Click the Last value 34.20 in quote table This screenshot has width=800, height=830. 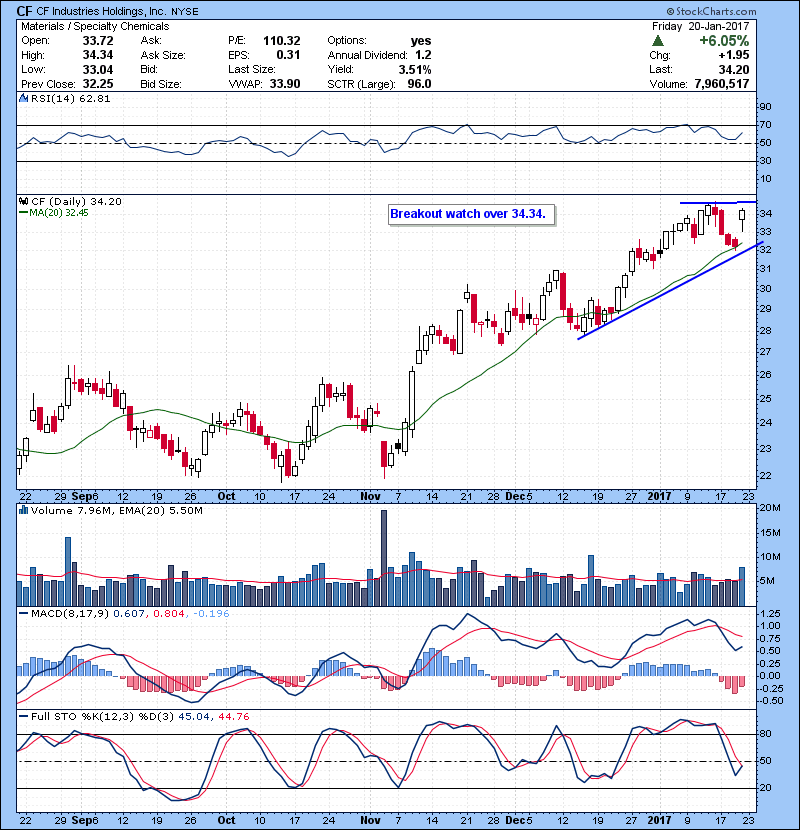tap(734, 69)
